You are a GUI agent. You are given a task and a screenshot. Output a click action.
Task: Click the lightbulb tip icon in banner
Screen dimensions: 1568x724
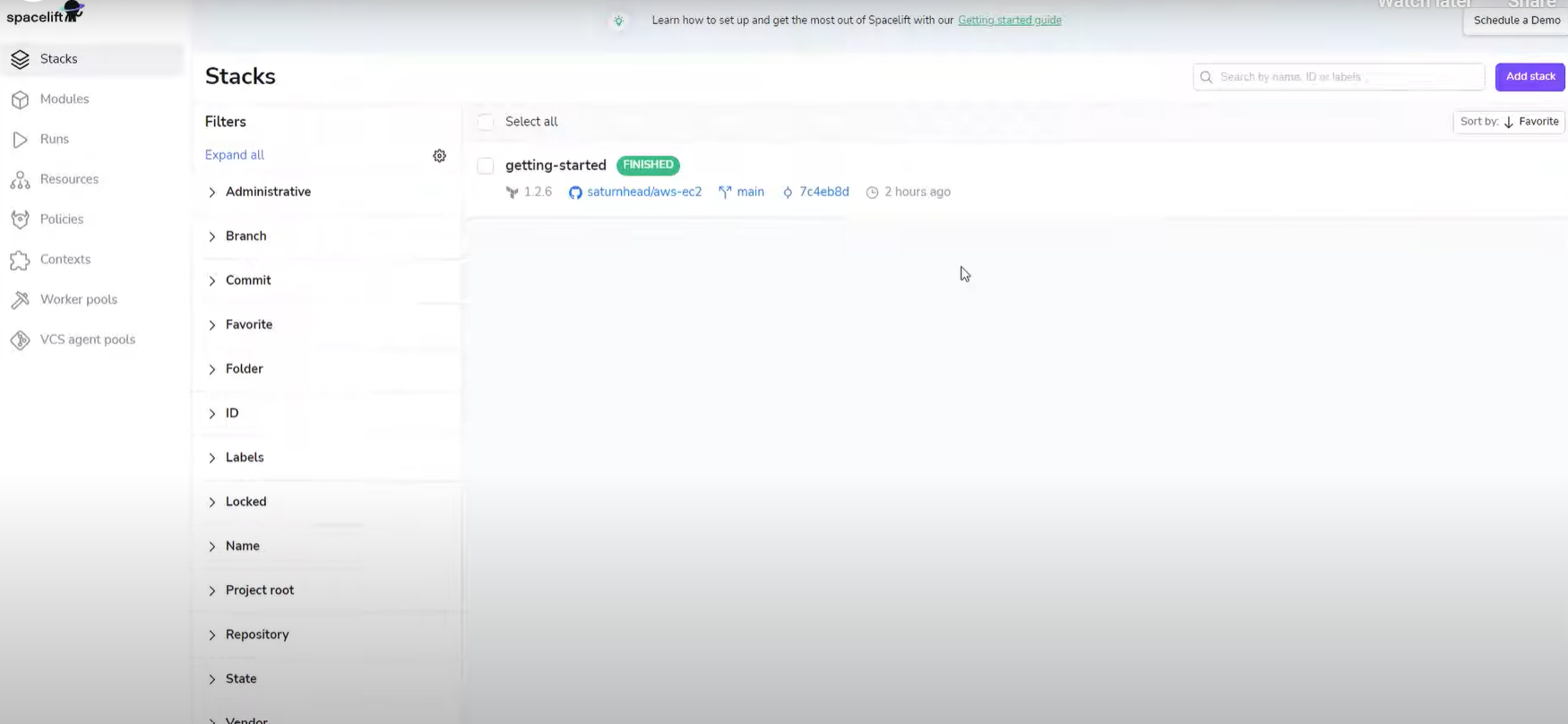(x=618, y=21)
